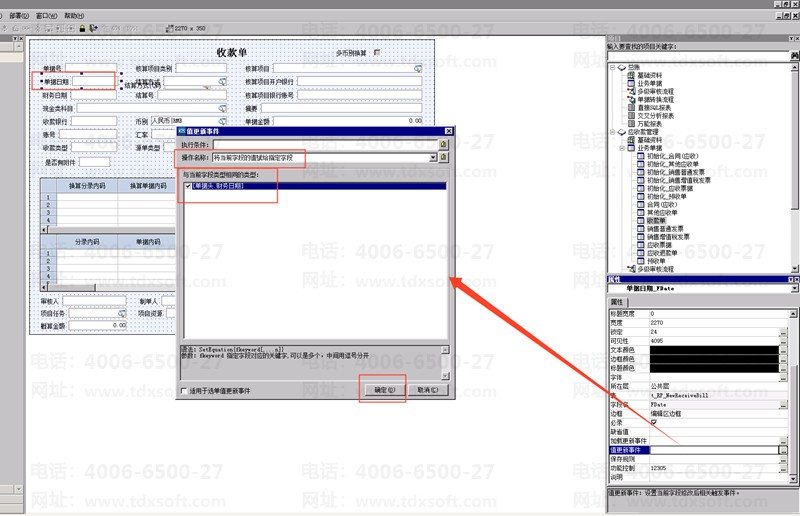Open the 窗口 menu
Image resolution: width=800 pixels, height=516 pixels.
pos(46,16)
